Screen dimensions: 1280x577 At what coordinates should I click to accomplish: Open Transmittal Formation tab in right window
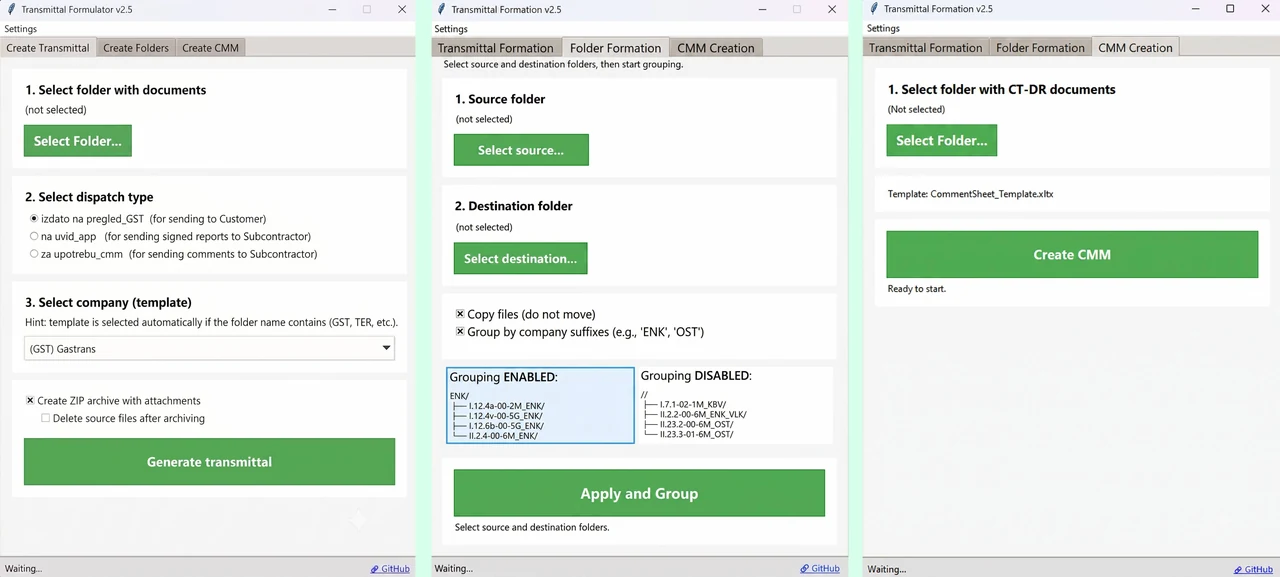[926, 48]
